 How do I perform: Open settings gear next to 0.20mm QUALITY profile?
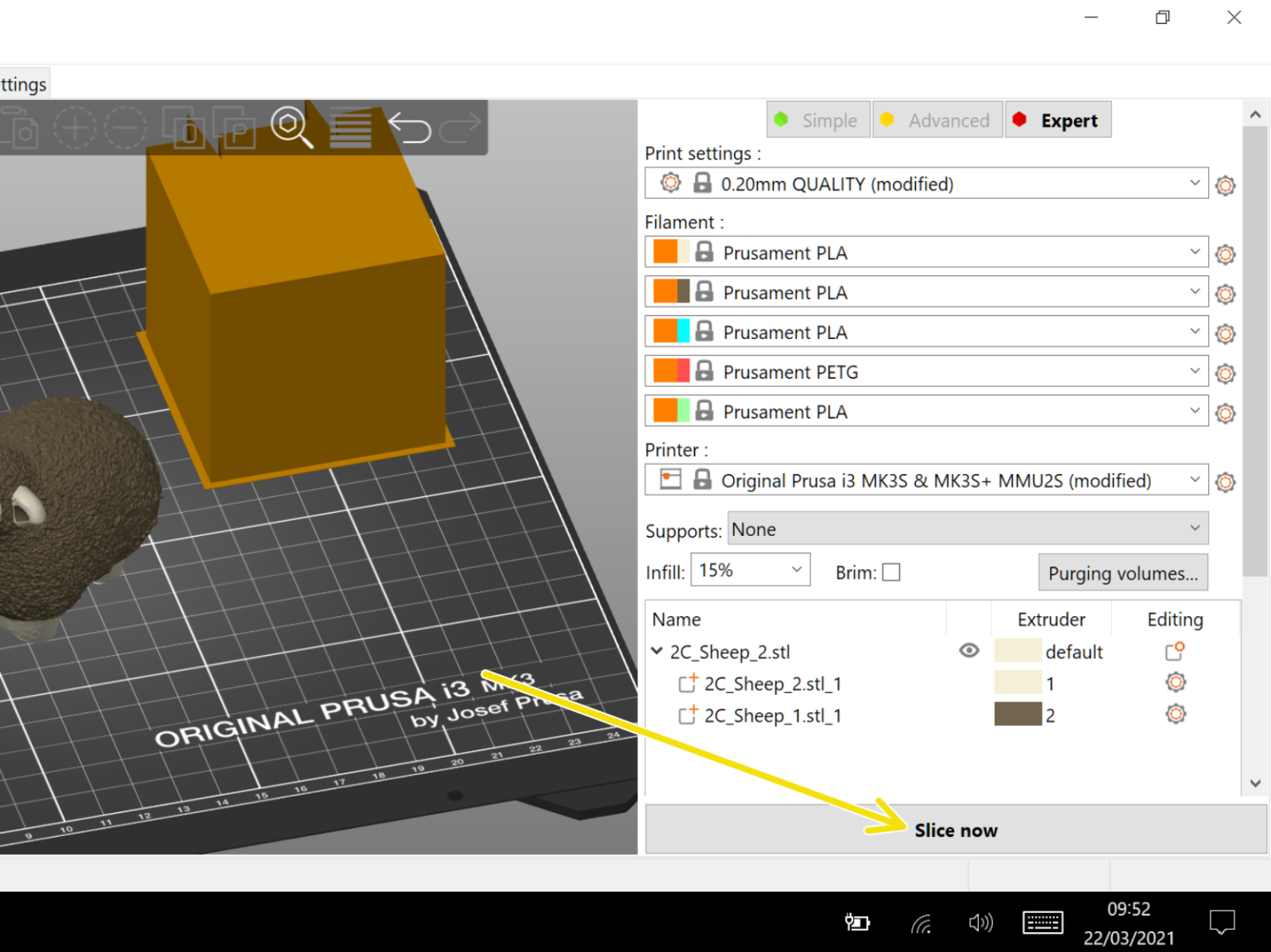click(1225, 185)
